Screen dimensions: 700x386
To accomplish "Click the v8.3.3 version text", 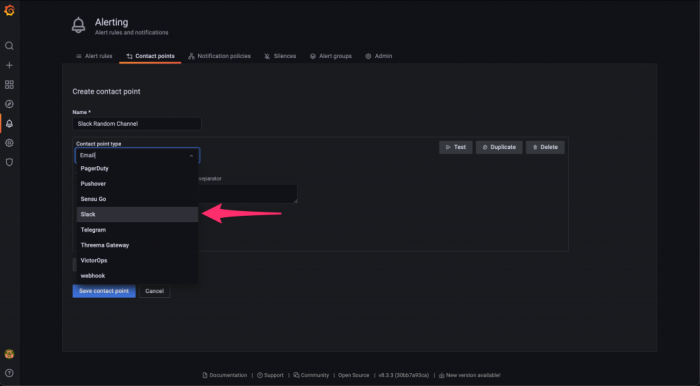I will (x=404, y=375).
